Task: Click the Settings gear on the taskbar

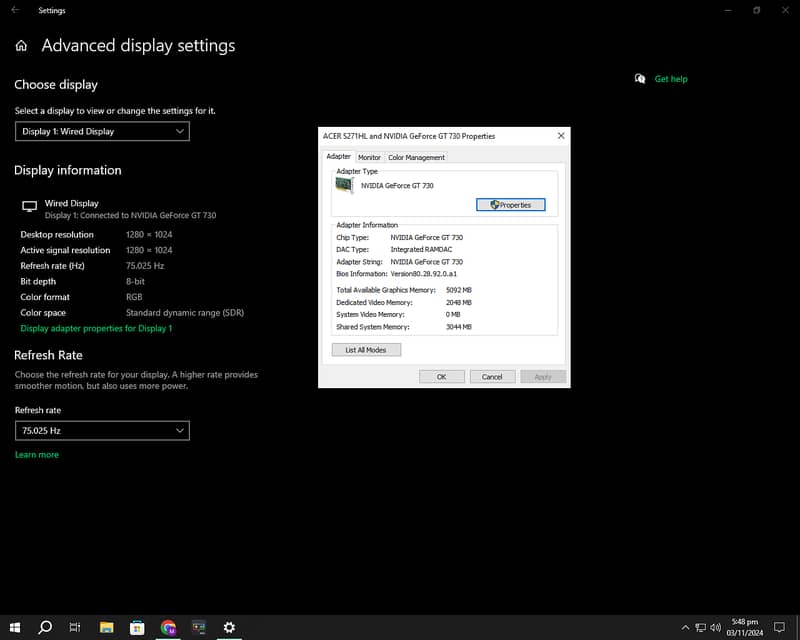Action: coord(229,627)
